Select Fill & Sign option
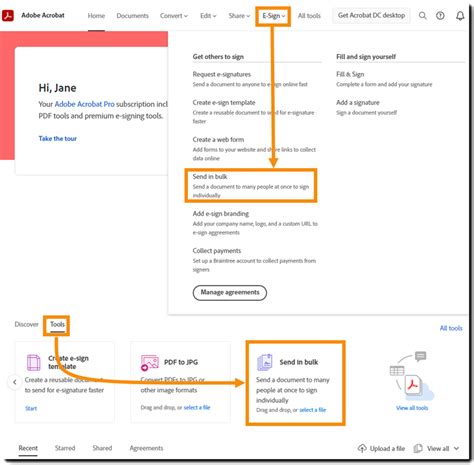This screenshot has width=474, height=465. [350, 74]
